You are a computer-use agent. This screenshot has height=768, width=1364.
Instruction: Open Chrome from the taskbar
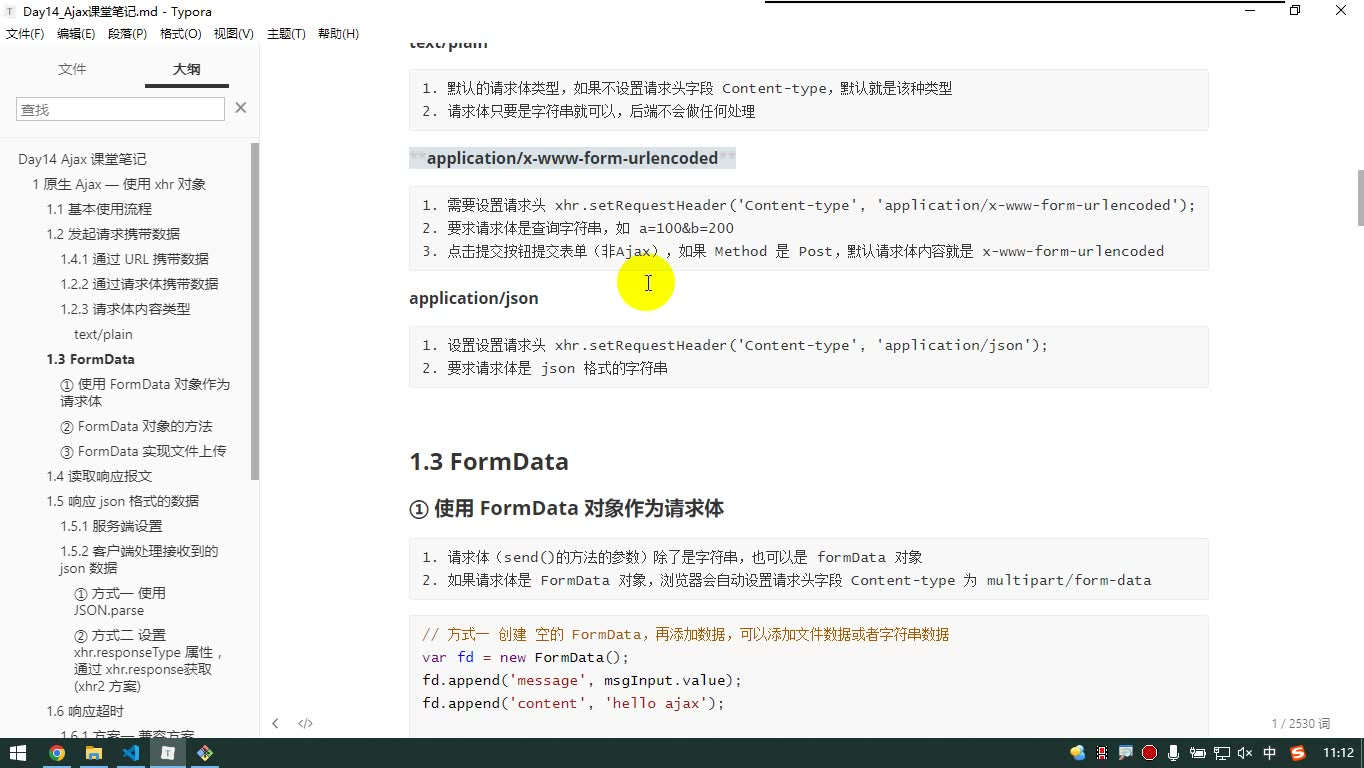coord(57,753)
